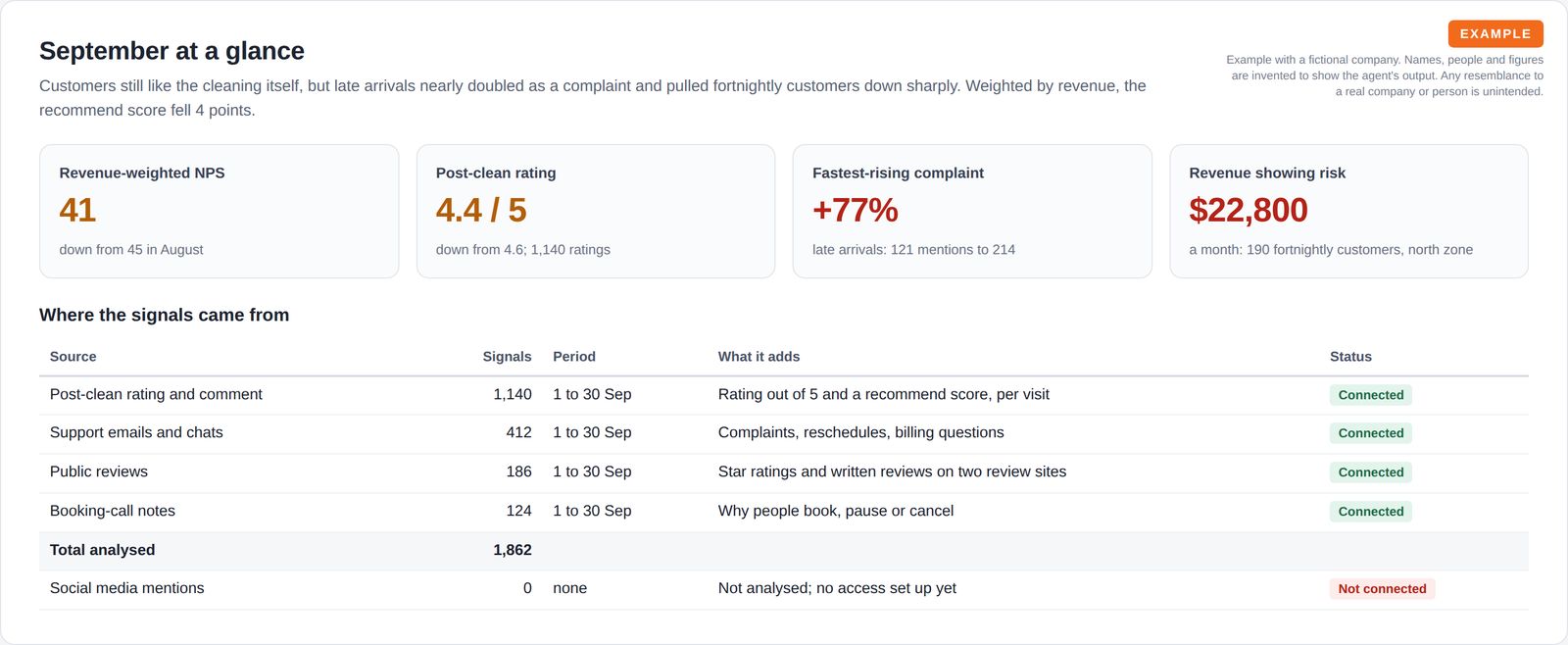
Task: Click 'late arrivals: 121 mentions to 214'
Action: 913,250
